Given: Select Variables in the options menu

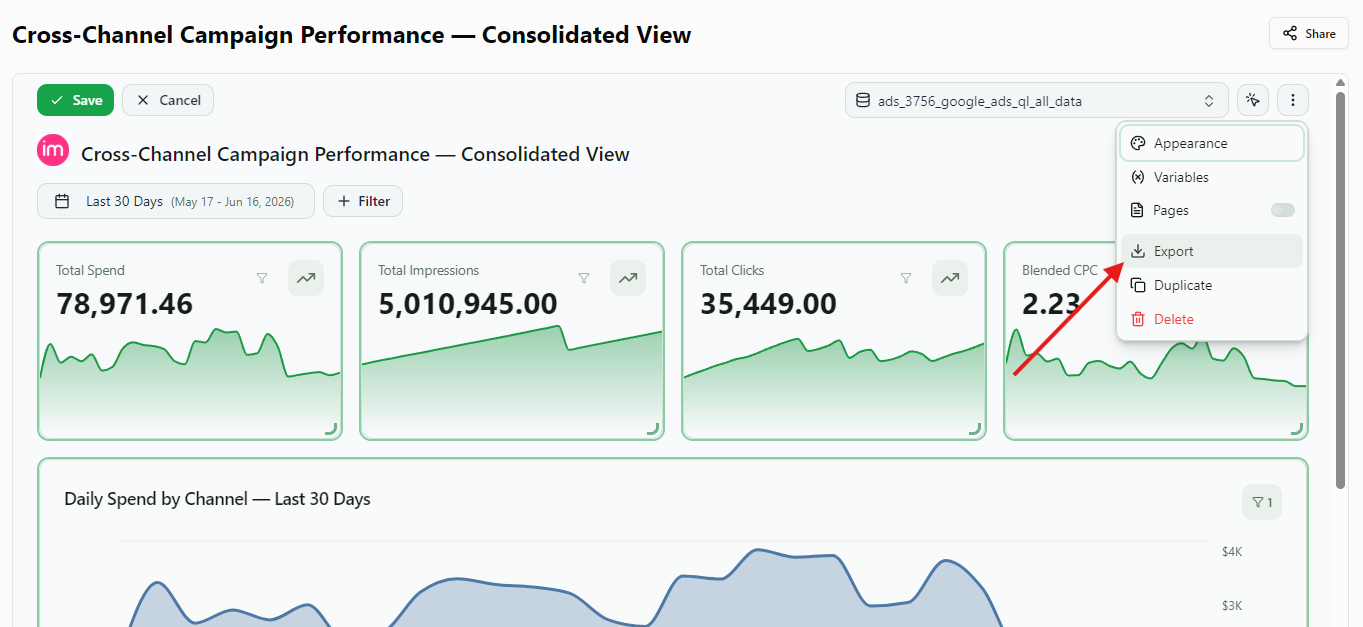Looking at the screenshot, I should click(1212, 177).
